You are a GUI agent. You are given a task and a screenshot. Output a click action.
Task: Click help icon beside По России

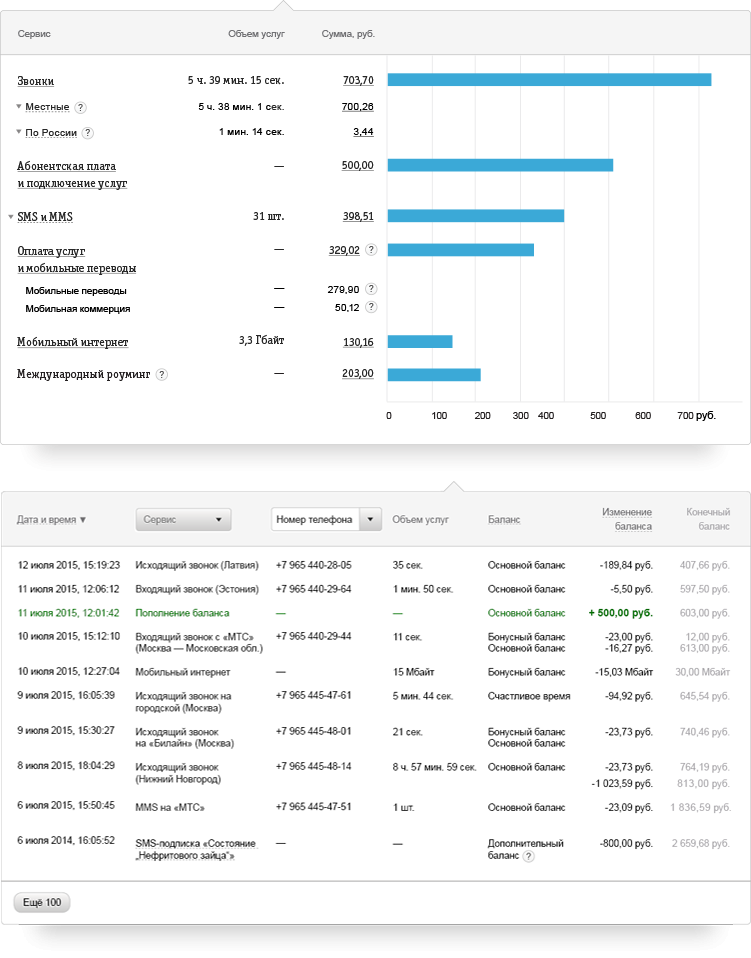pos(88,132)
